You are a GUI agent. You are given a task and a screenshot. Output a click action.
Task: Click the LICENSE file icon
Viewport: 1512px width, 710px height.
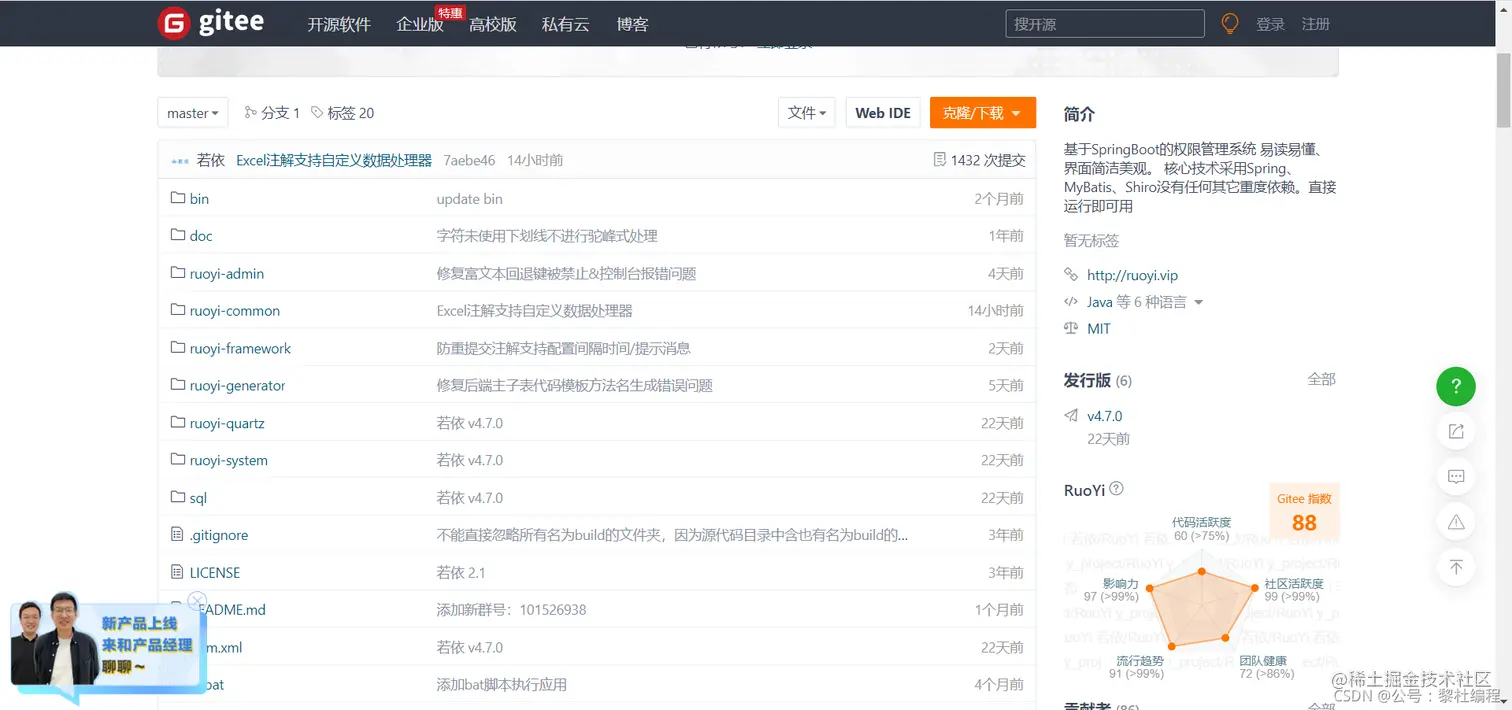coord(178,572)
